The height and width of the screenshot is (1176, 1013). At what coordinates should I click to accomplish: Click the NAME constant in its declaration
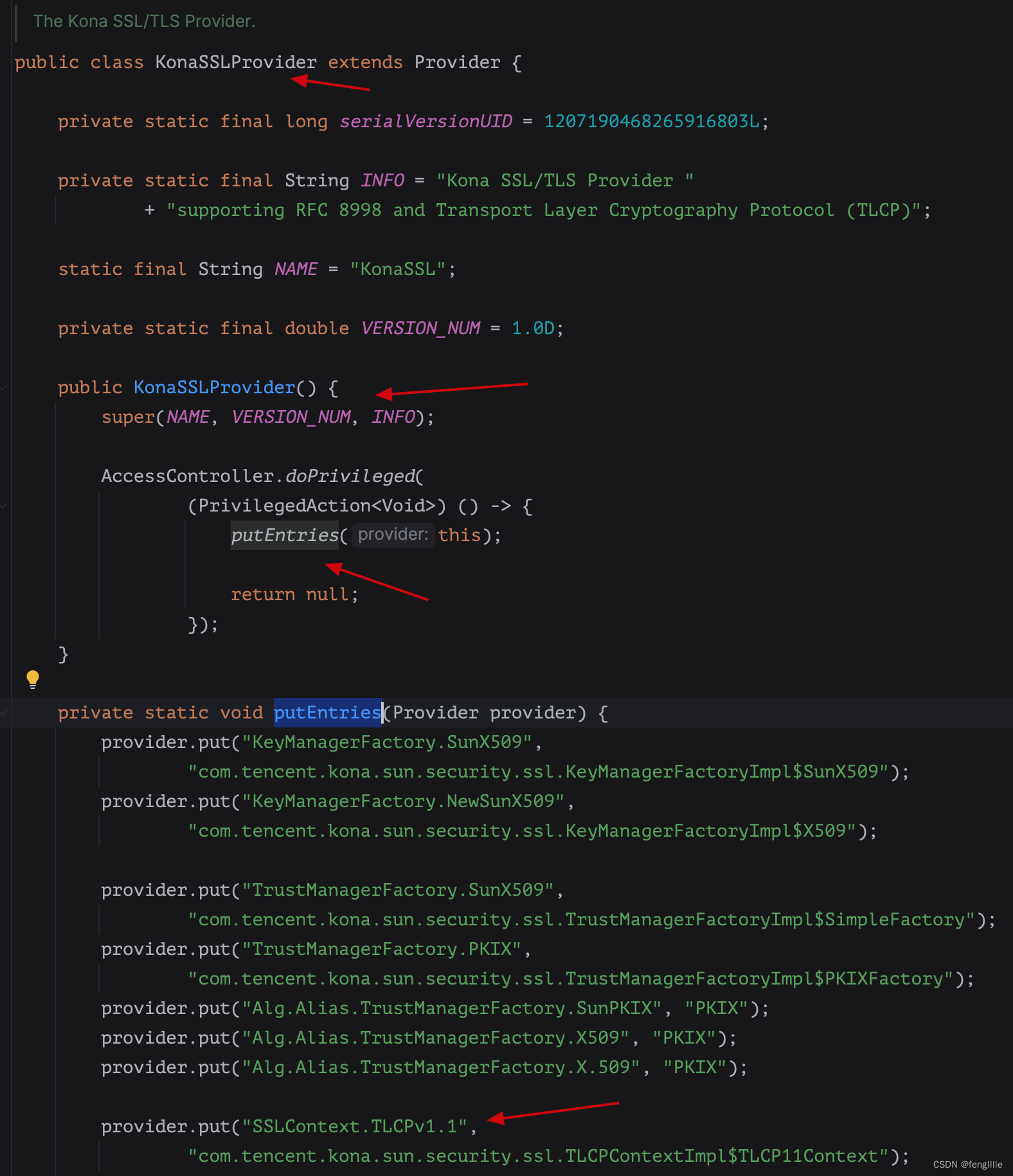tap(296, 269)
